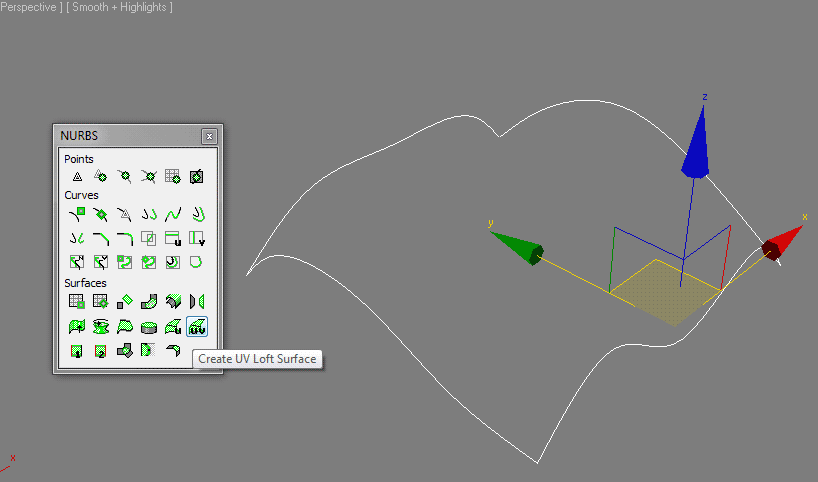Select the Surface Edge Curve tool

pos(197,262)
